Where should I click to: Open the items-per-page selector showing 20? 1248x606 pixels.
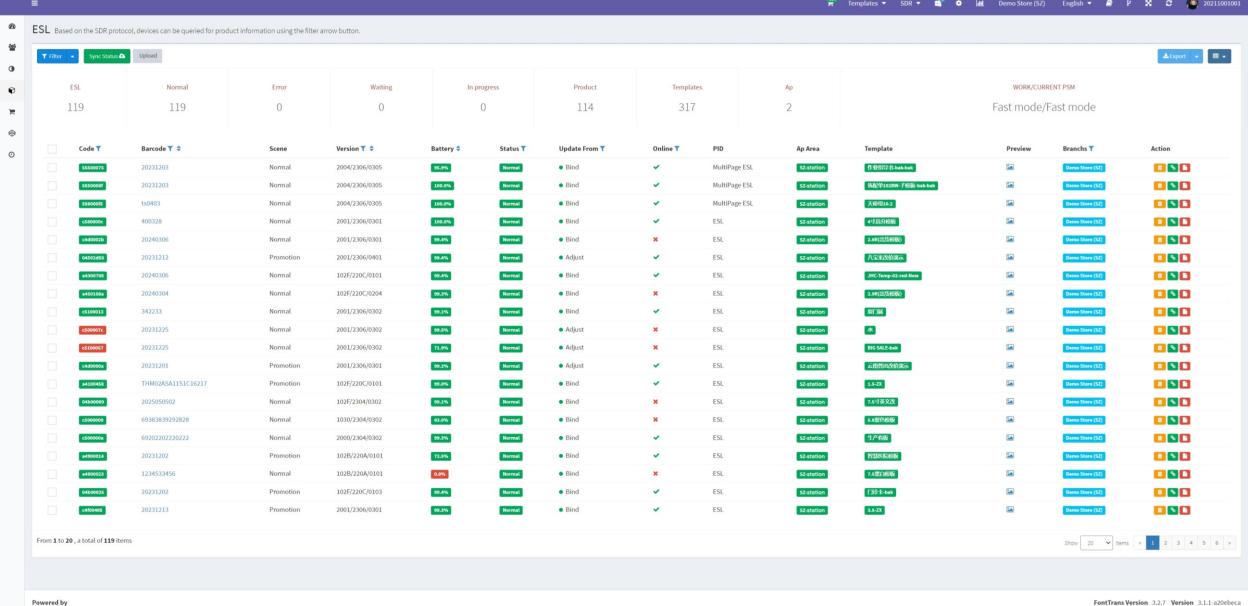tap(1096, 542)
